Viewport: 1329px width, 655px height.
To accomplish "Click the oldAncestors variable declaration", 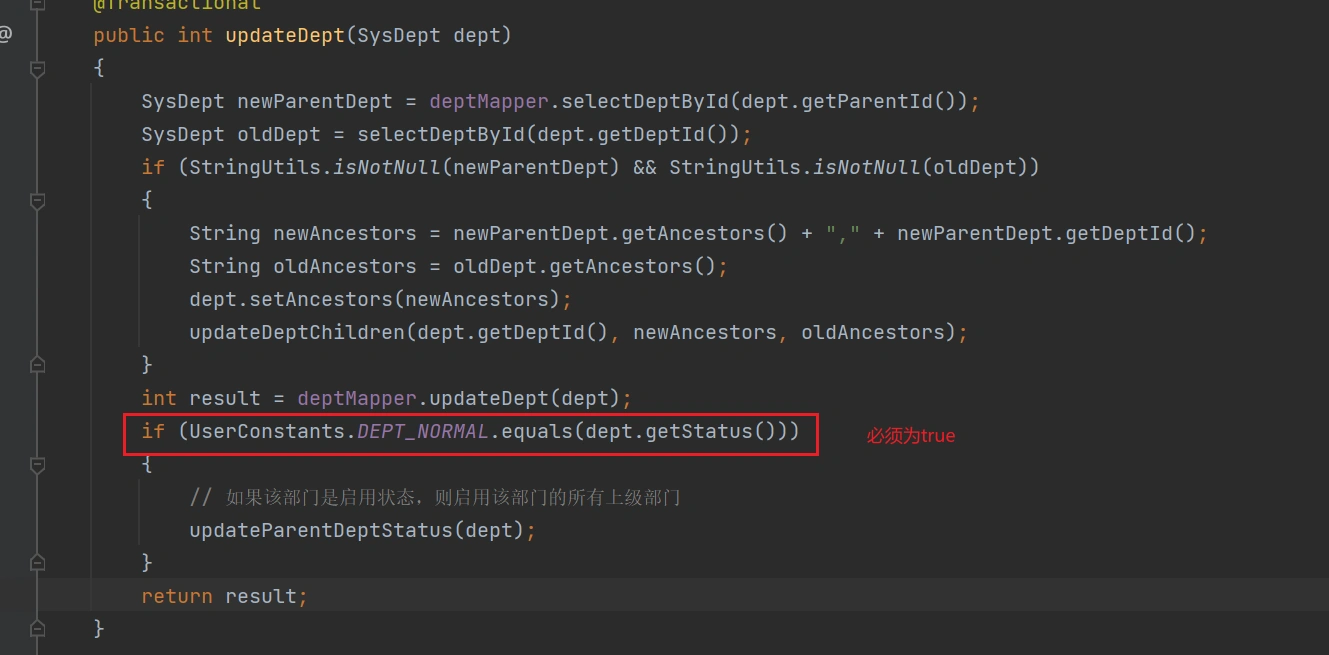I will (x=344, y=267).
